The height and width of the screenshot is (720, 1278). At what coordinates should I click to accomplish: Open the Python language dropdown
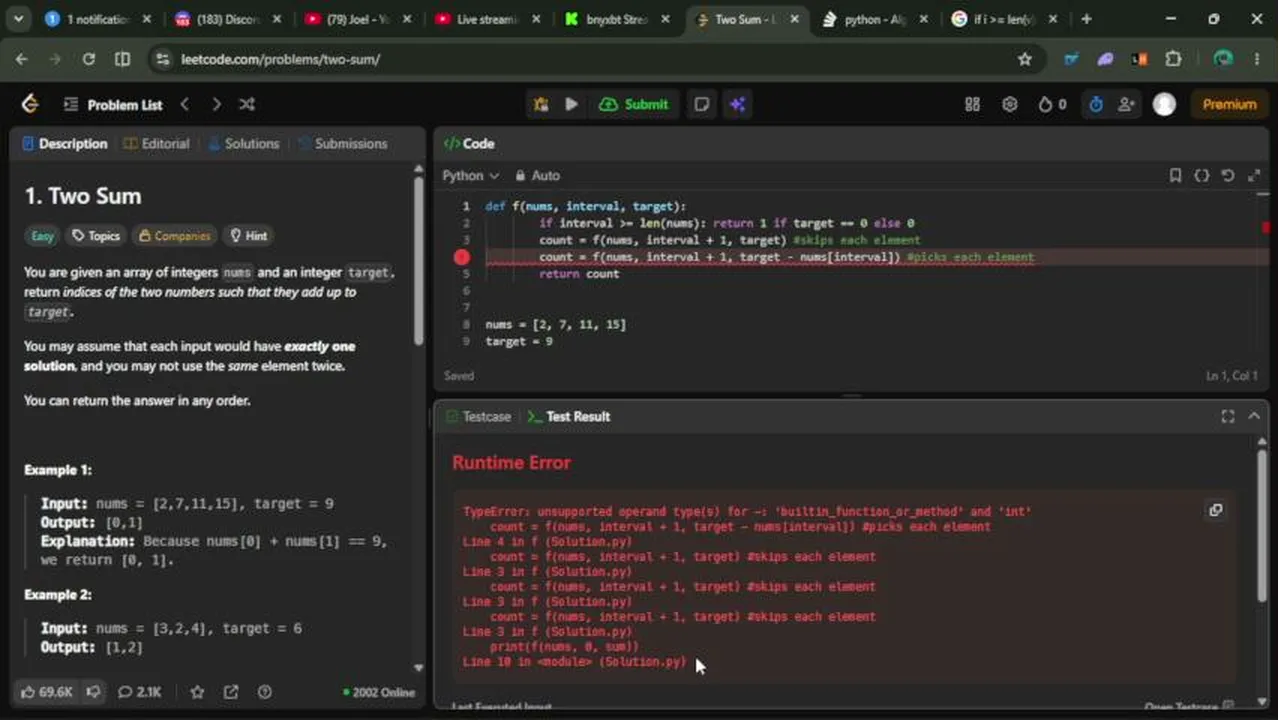(x=470, y=175)
